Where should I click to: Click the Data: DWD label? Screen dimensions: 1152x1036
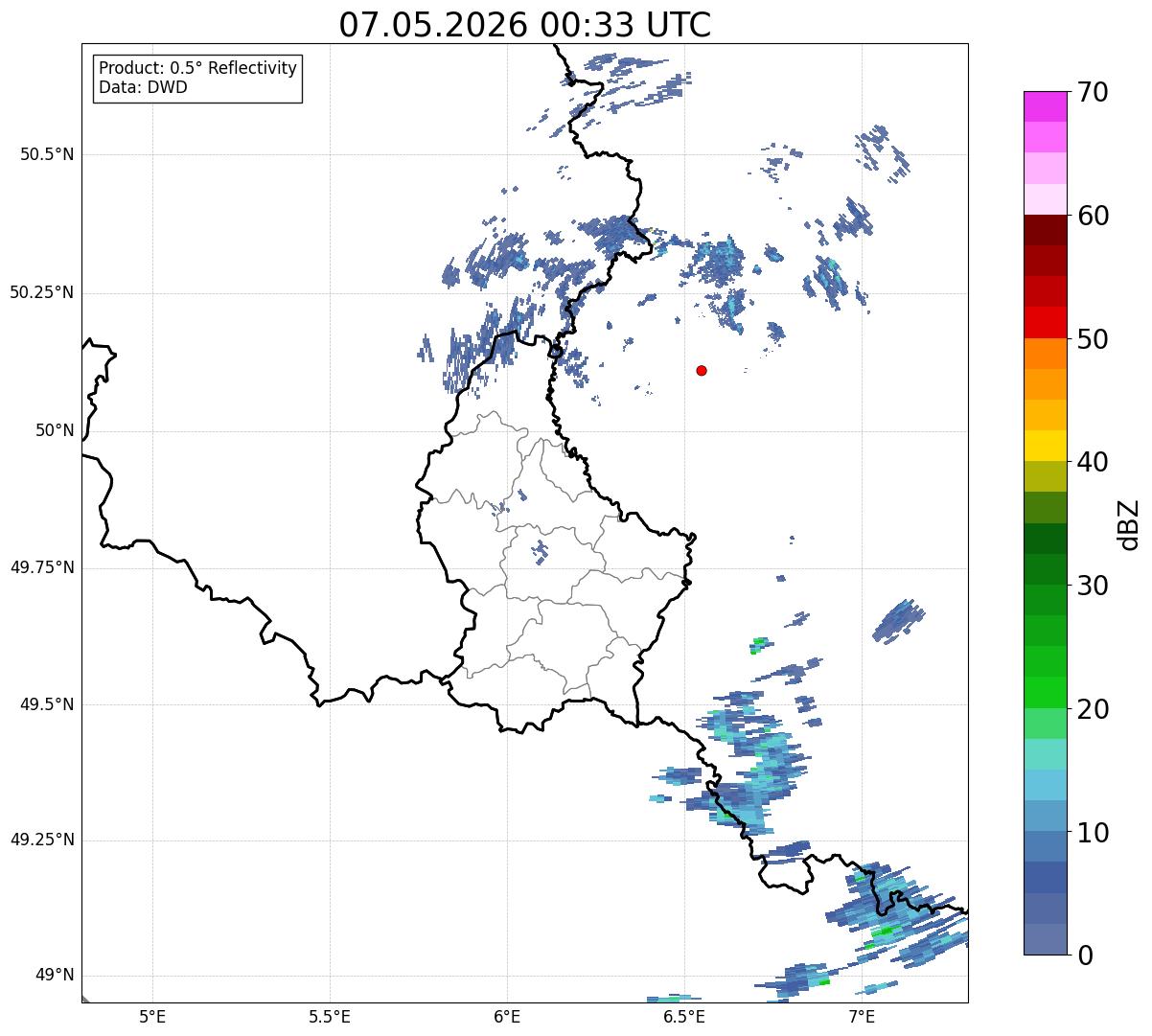[x=144, y=88]
